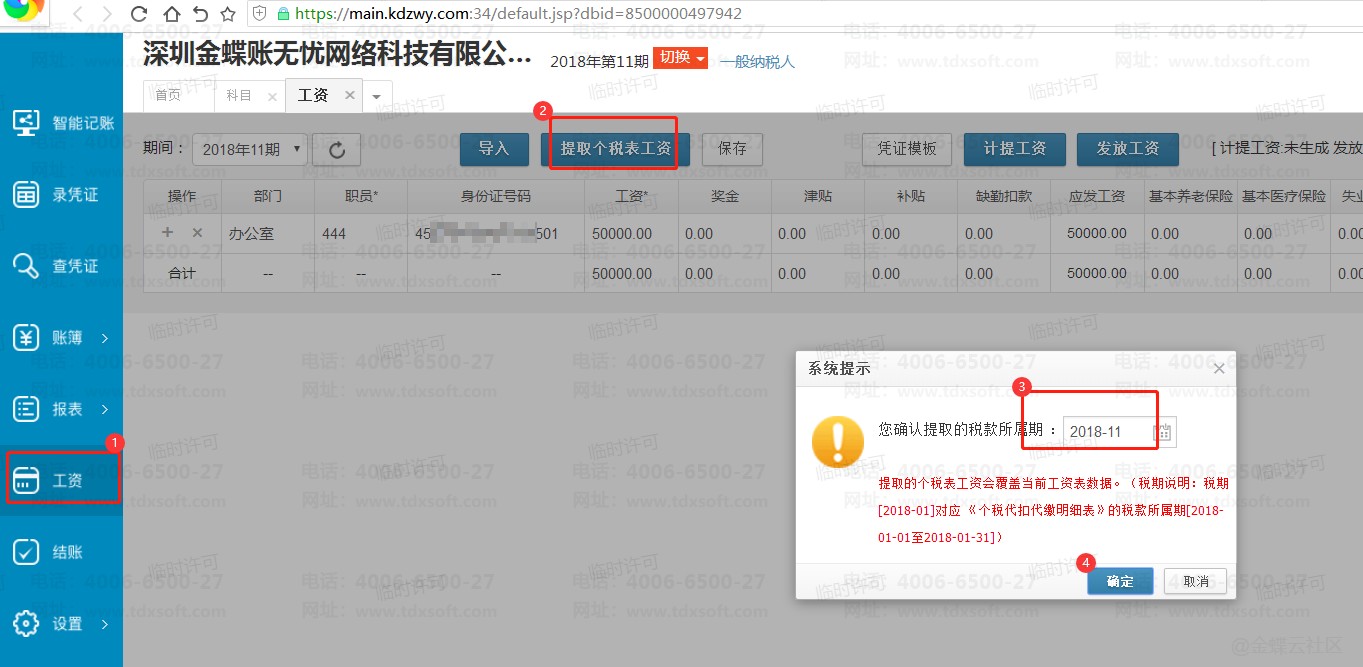The width and height of the screenshot is (1363, 667).
Task: Click the 提取个税表工资 button
Action: click(x=615, y=149)
